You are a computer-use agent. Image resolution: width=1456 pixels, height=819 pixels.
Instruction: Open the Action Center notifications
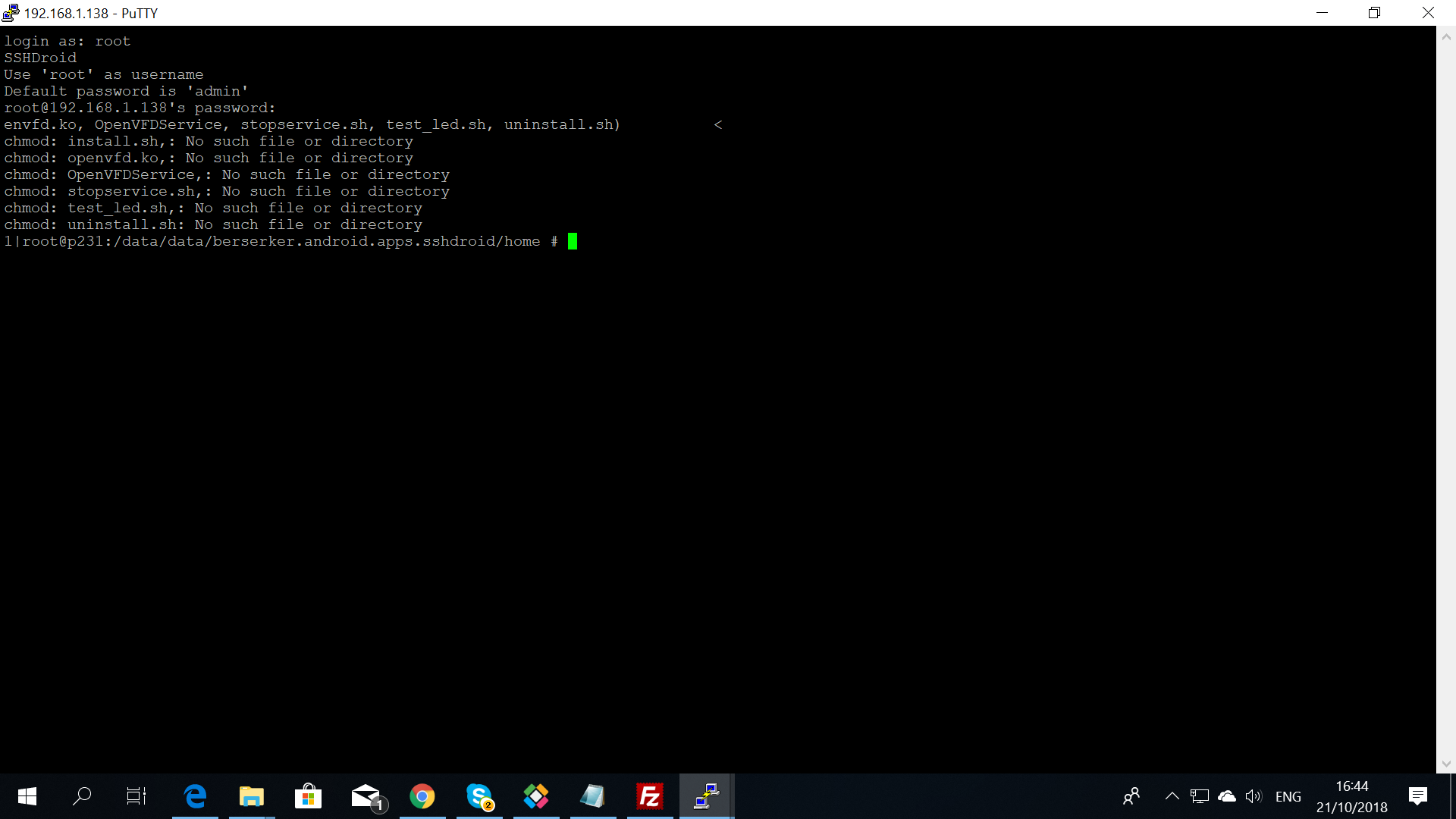click(x=1417, y=796)
